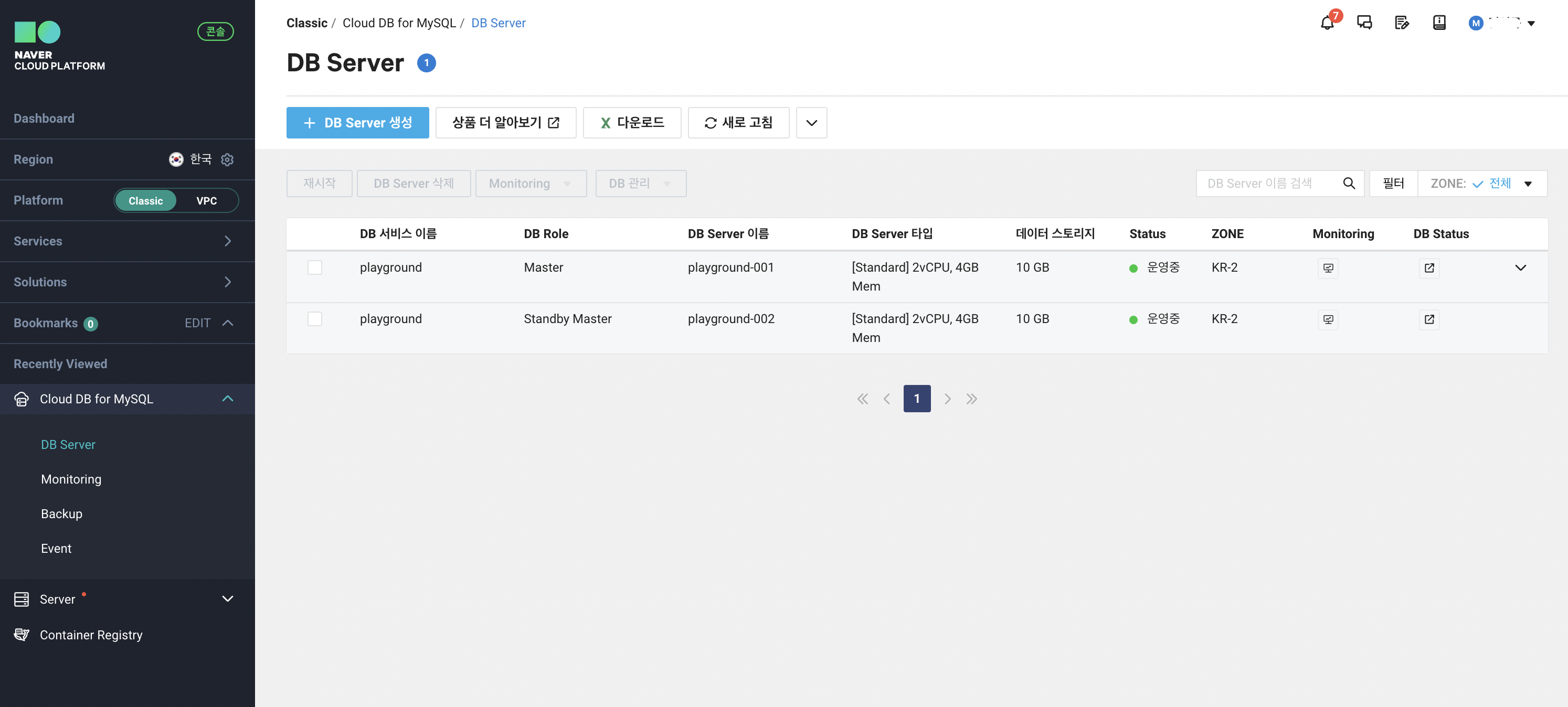Collapse the Bookmarks section chevron

228,323
